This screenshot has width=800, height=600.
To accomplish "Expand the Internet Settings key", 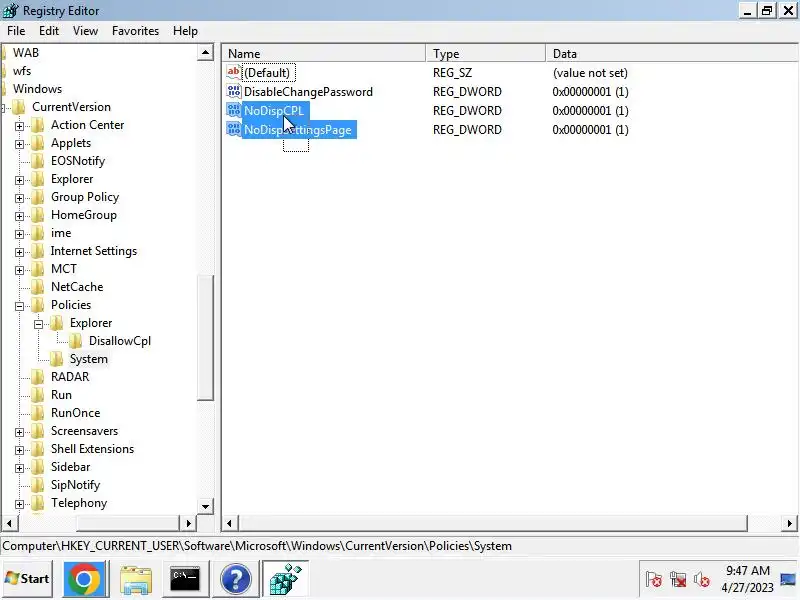I will 19,252.
